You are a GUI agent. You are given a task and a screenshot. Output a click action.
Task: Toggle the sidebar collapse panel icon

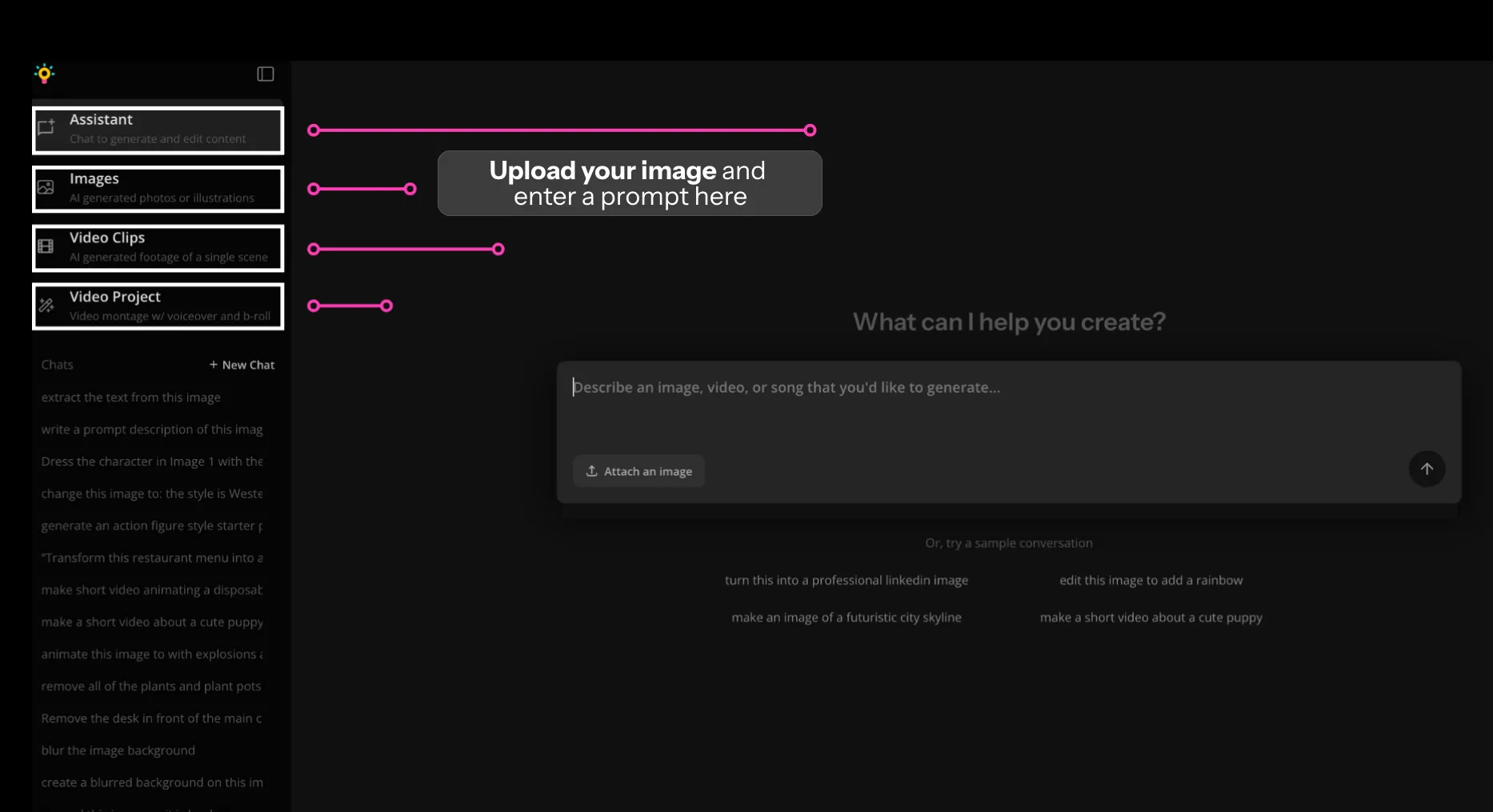tap(265, 73)
